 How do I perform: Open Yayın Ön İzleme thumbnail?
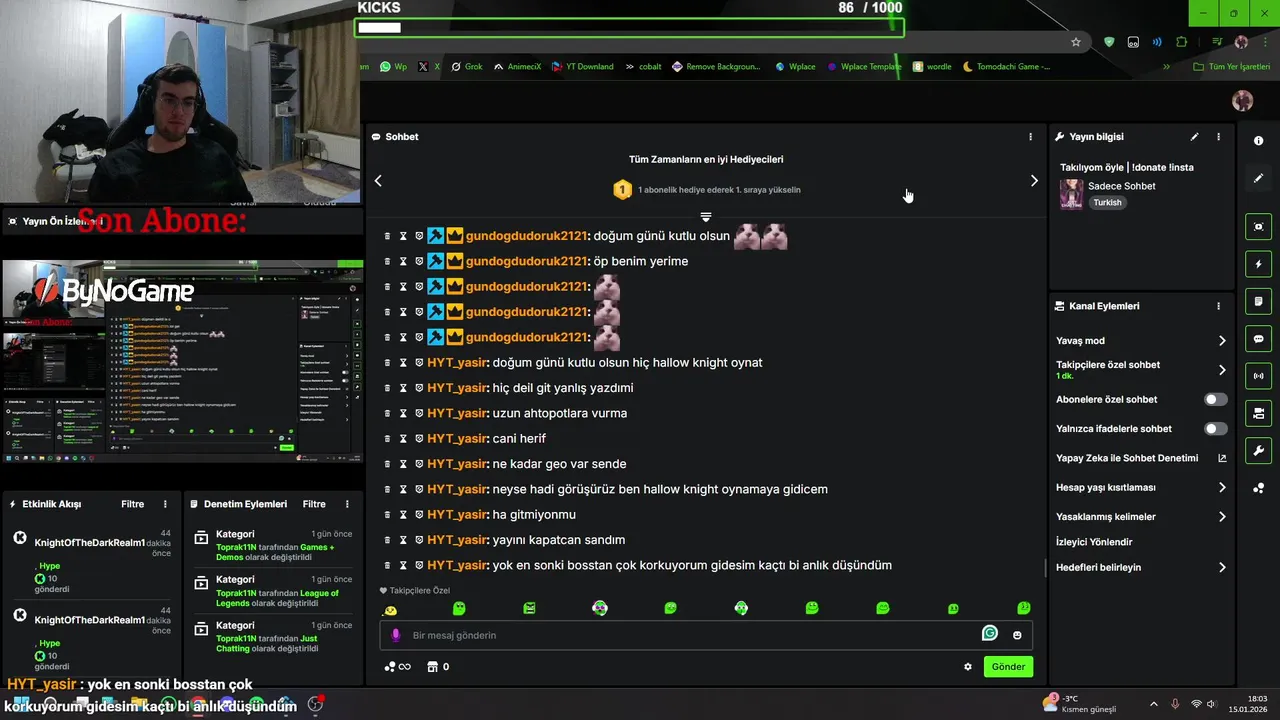[x=182, y=360]
